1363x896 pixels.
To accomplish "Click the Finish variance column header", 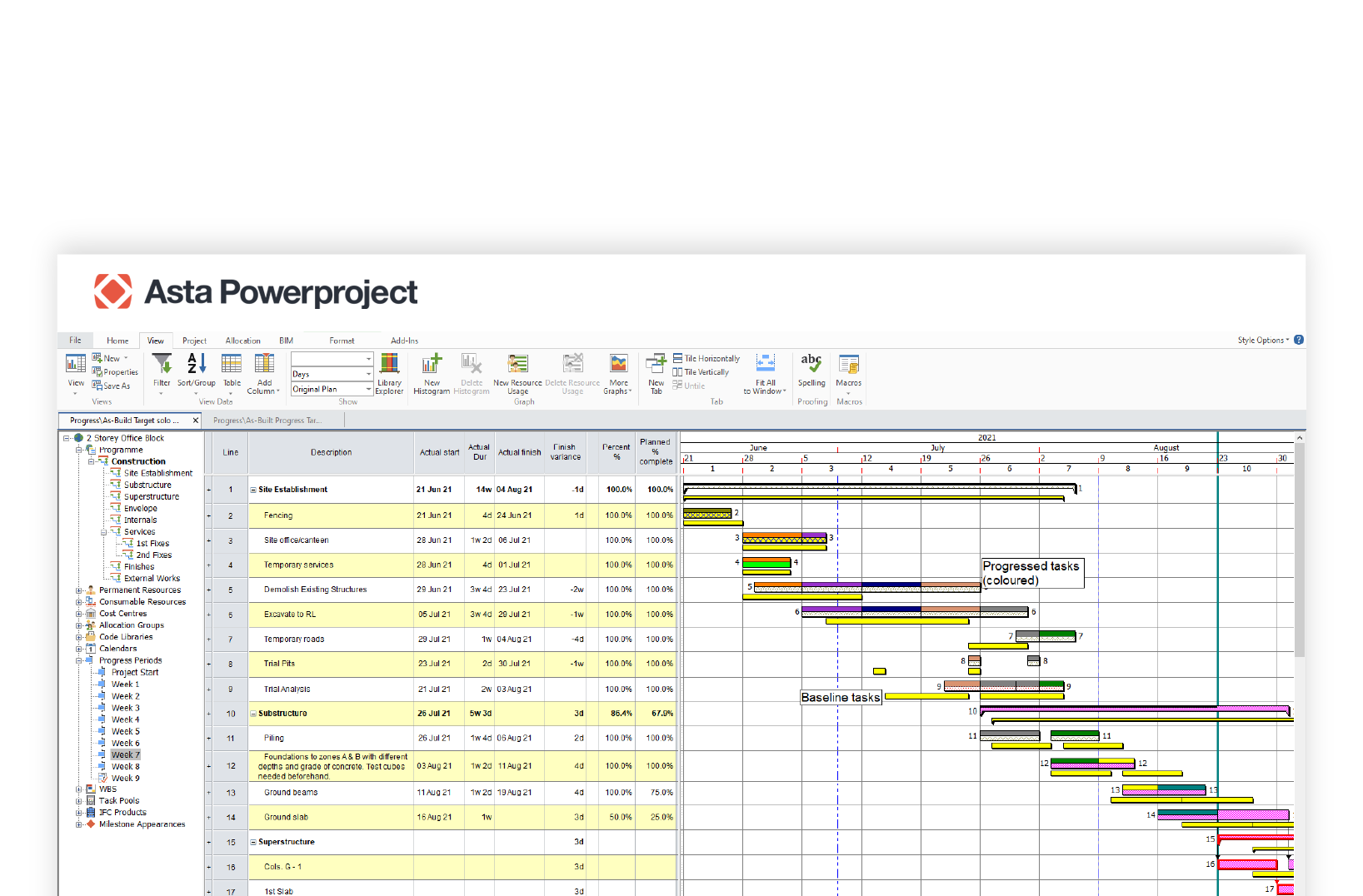I will click(x=565, y=452).
